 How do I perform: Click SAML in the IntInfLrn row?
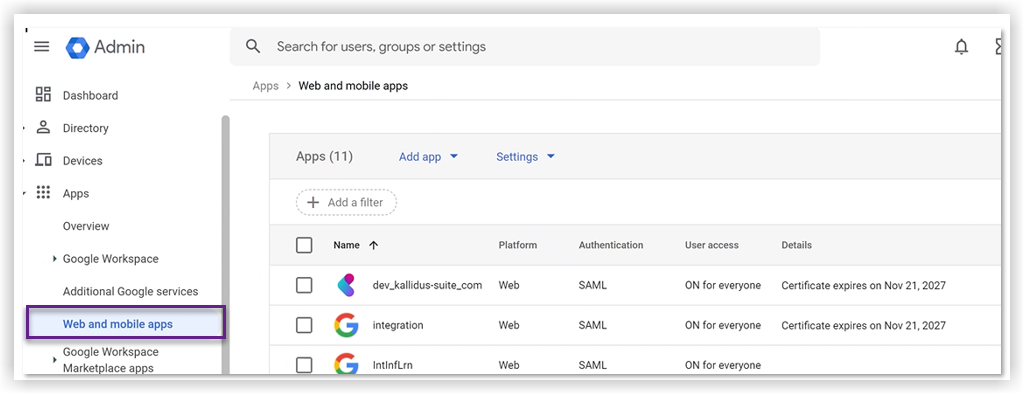(x=592, y=365)
